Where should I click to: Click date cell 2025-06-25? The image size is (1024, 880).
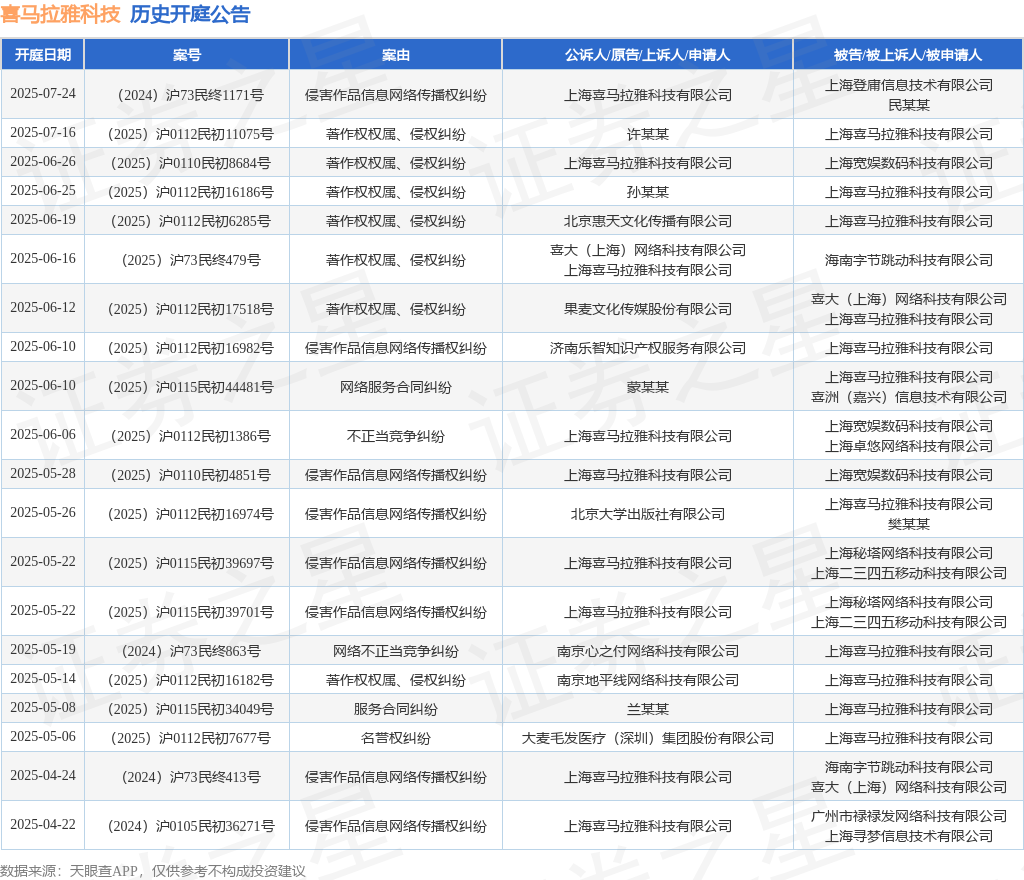[43, 191]
